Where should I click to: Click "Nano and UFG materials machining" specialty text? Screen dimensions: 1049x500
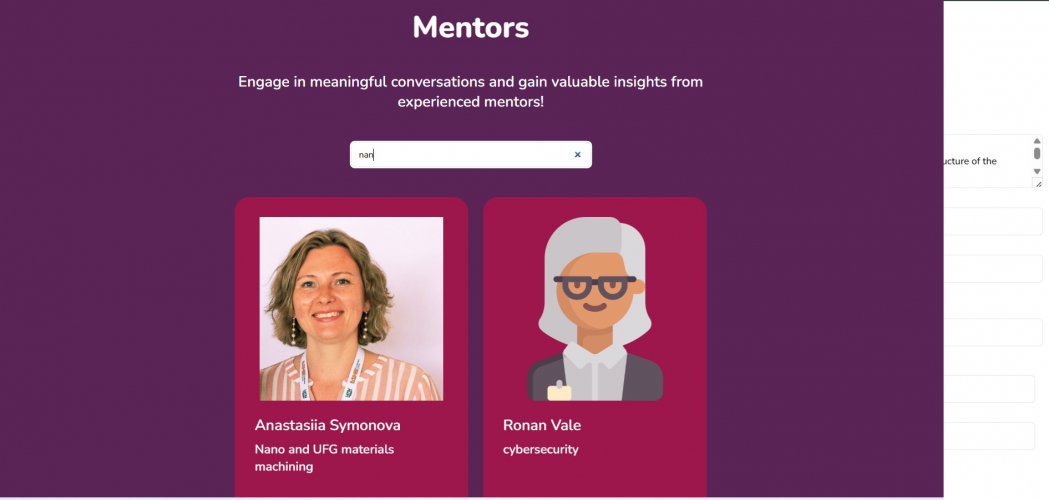point(324,458)
